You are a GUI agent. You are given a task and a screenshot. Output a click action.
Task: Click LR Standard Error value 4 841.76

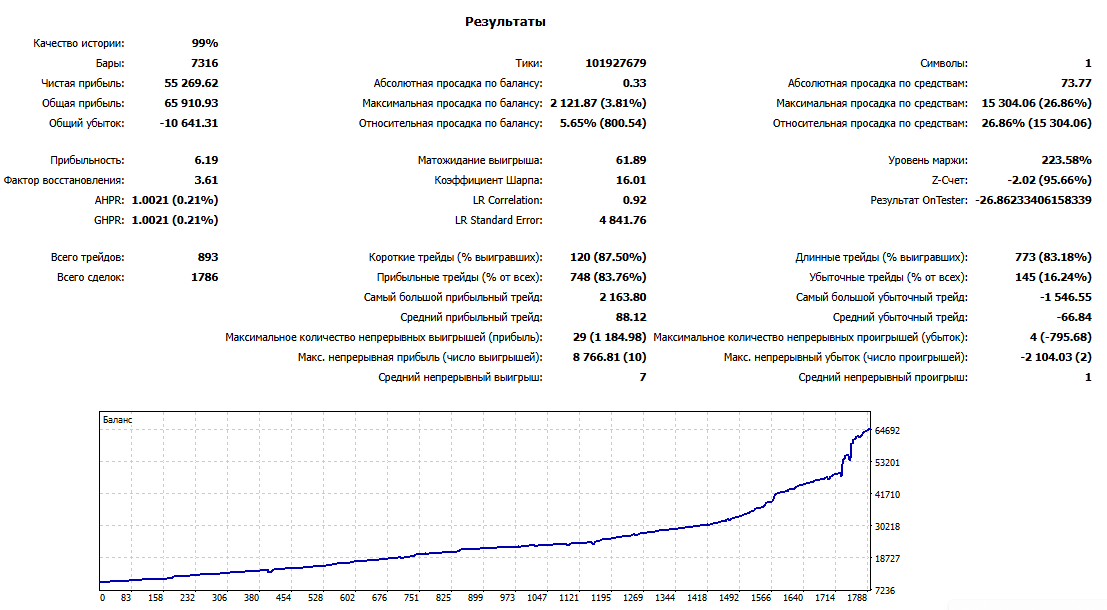pyautogui.click(x=623, y=220)
